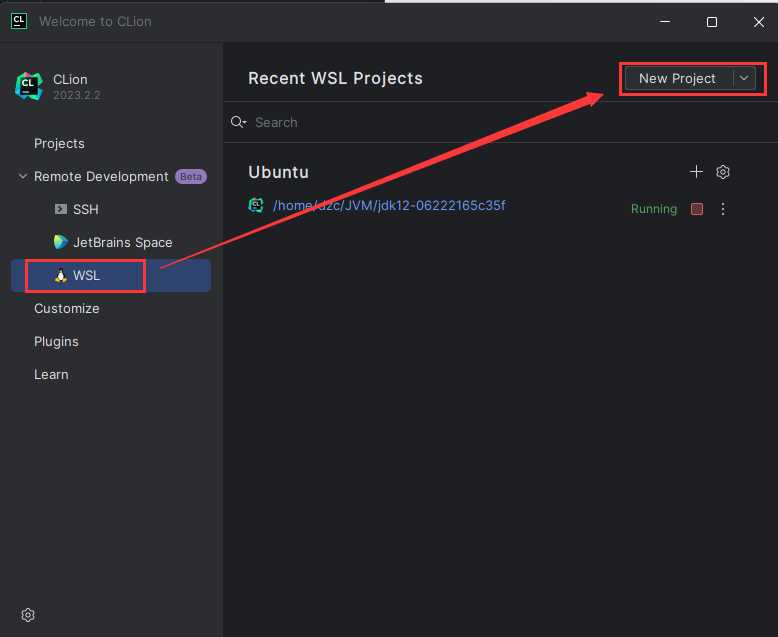Open Ubuntu distribution gear settings

(x=723, y=172)
